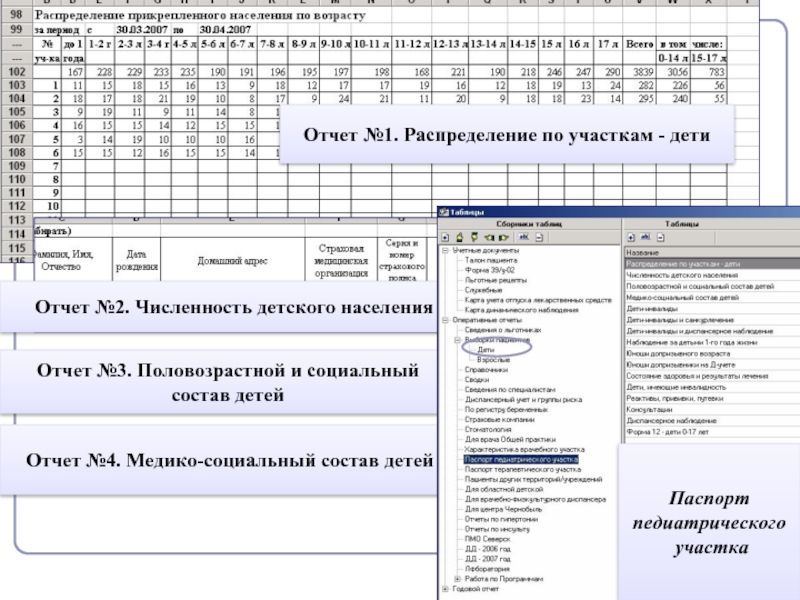
Task: Select Состояние здоровья и результаты лечения row
Action: [712, 376]
